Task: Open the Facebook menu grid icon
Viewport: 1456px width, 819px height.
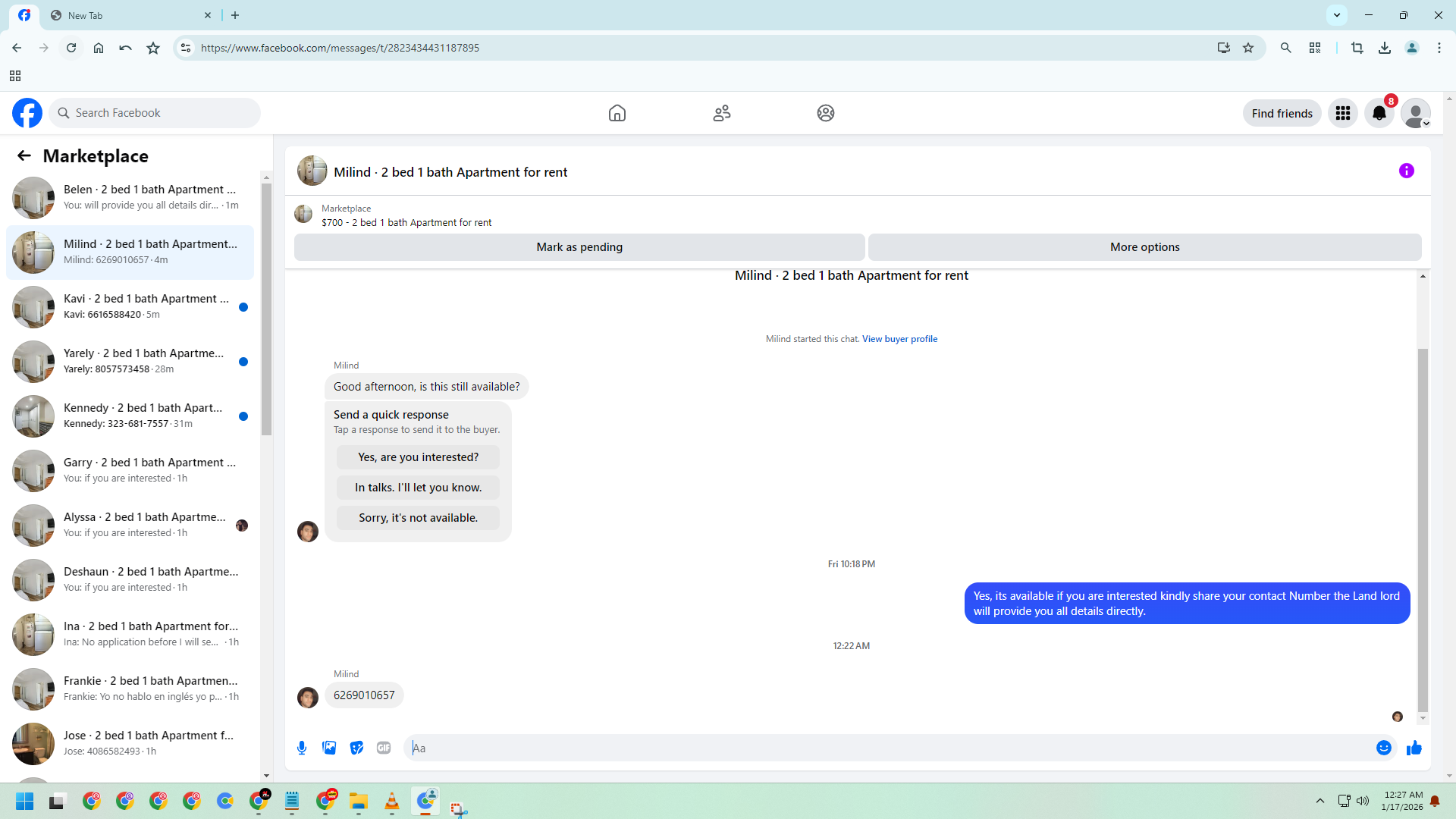Action: (1342, 113)
